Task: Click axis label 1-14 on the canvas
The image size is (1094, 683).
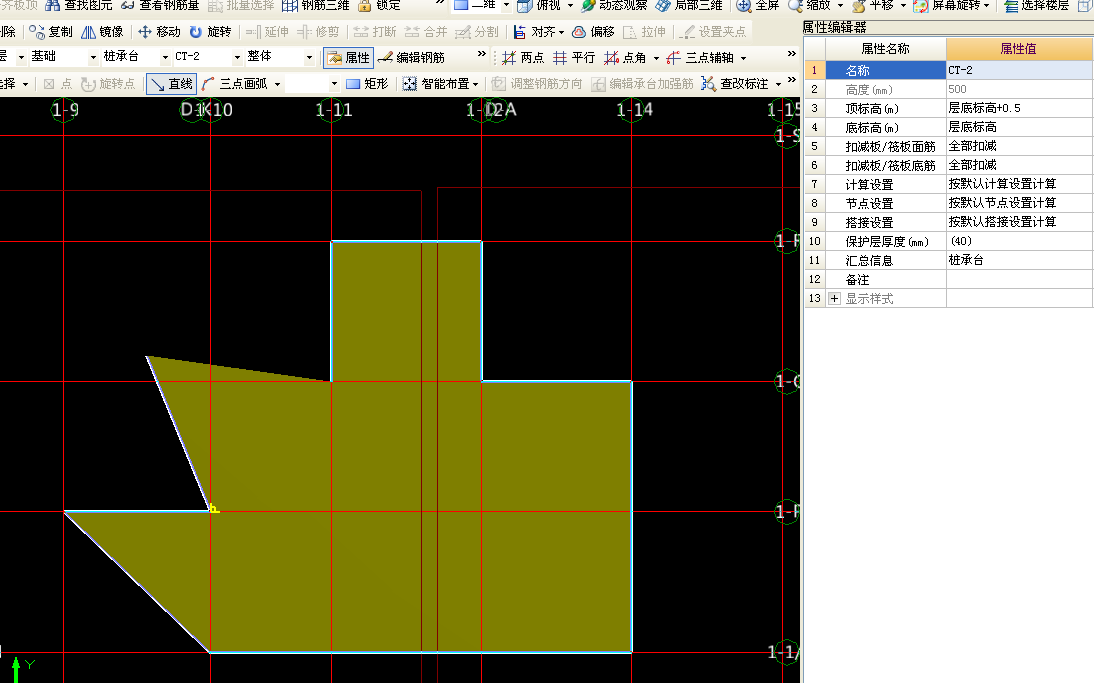Action: pos(635,110)
